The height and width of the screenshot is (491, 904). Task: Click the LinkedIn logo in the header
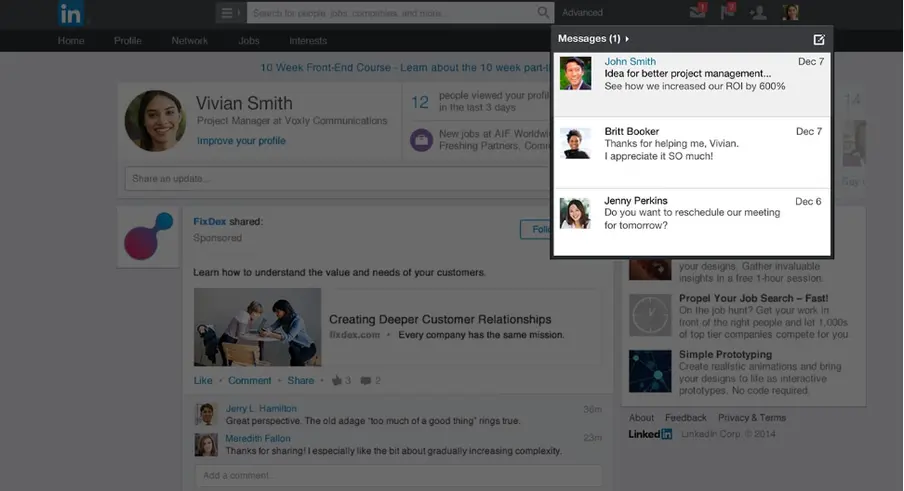pos(70,13)
